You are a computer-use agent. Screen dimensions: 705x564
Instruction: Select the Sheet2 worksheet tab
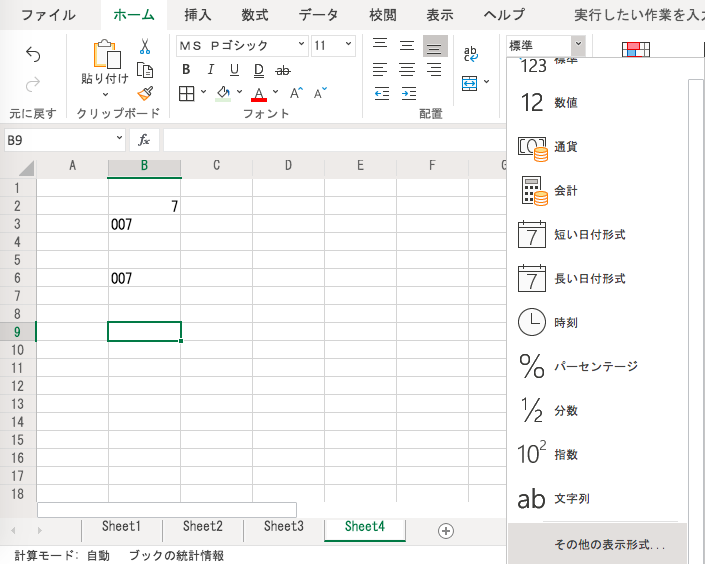point(203,526)
